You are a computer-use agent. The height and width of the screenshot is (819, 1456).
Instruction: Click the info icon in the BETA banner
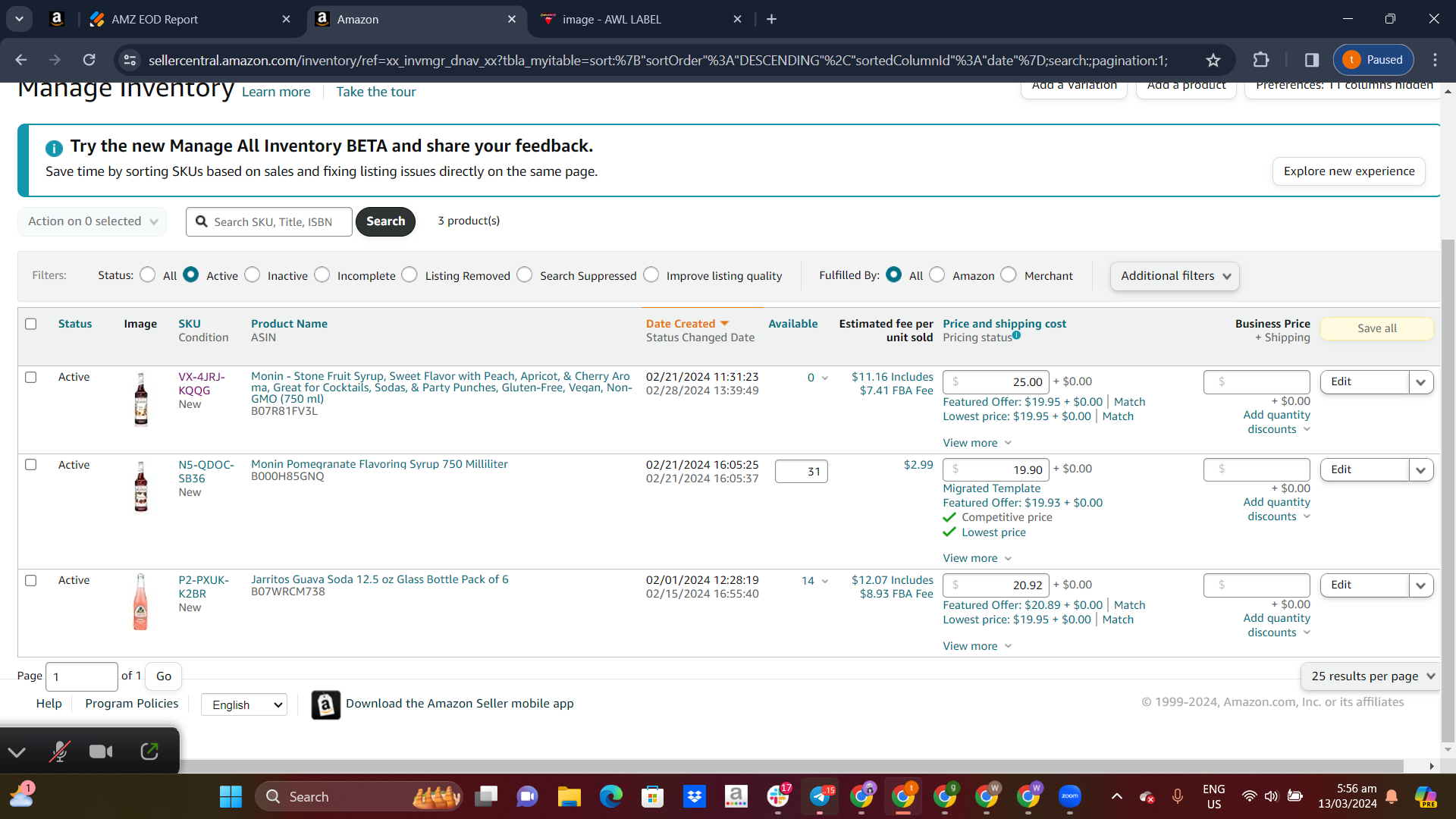tap(54, 148)
